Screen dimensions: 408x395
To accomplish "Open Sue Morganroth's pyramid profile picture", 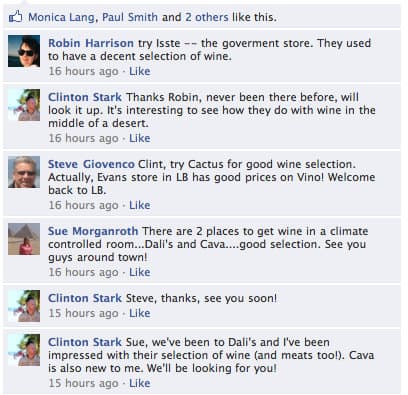I will [24, 239].
